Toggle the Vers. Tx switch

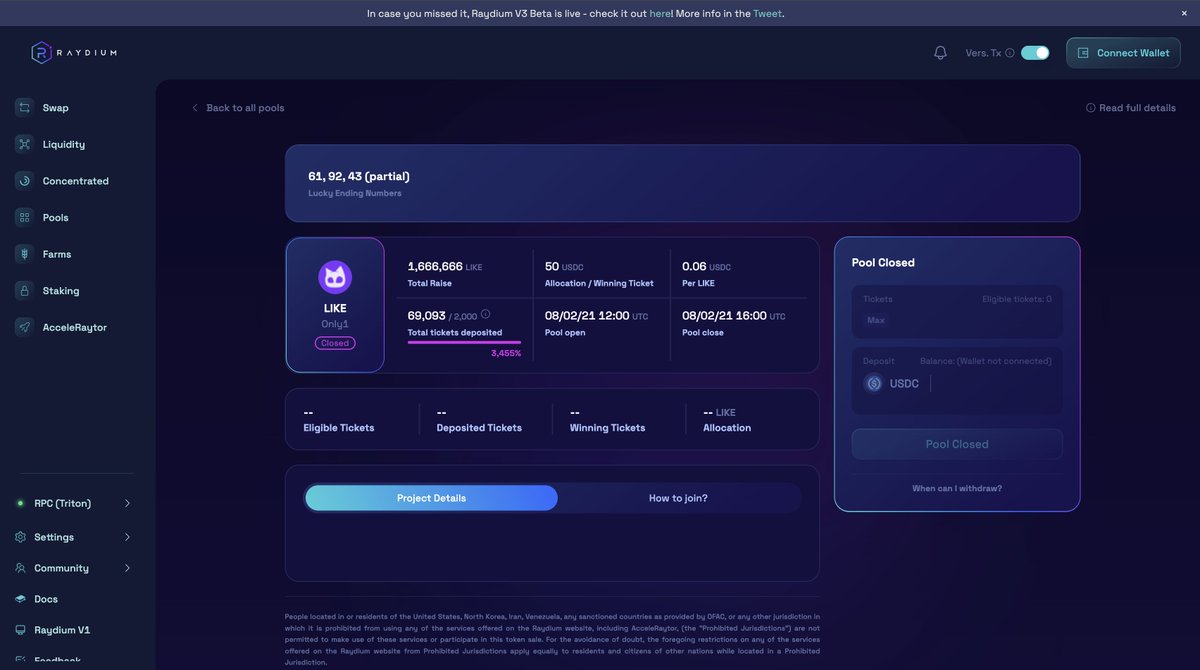pyautogui.click(x=1035, y=53)
